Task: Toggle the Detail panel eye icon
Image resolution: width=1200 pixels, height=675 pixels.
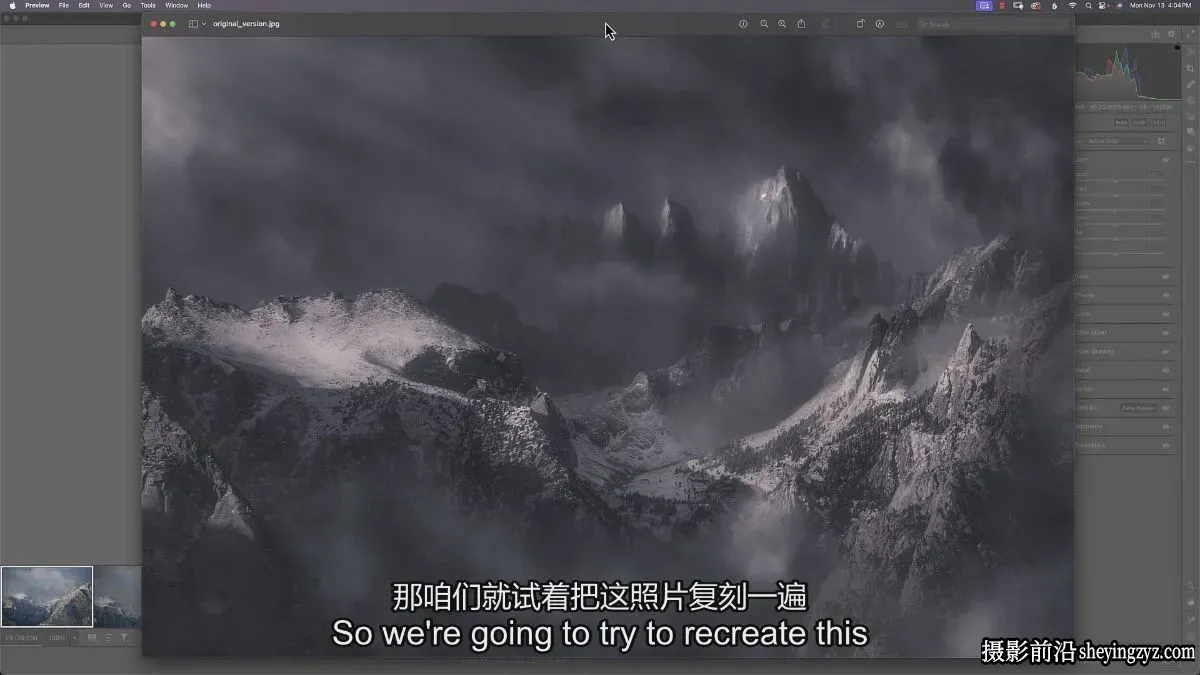Action: [x=1166, y=370]
